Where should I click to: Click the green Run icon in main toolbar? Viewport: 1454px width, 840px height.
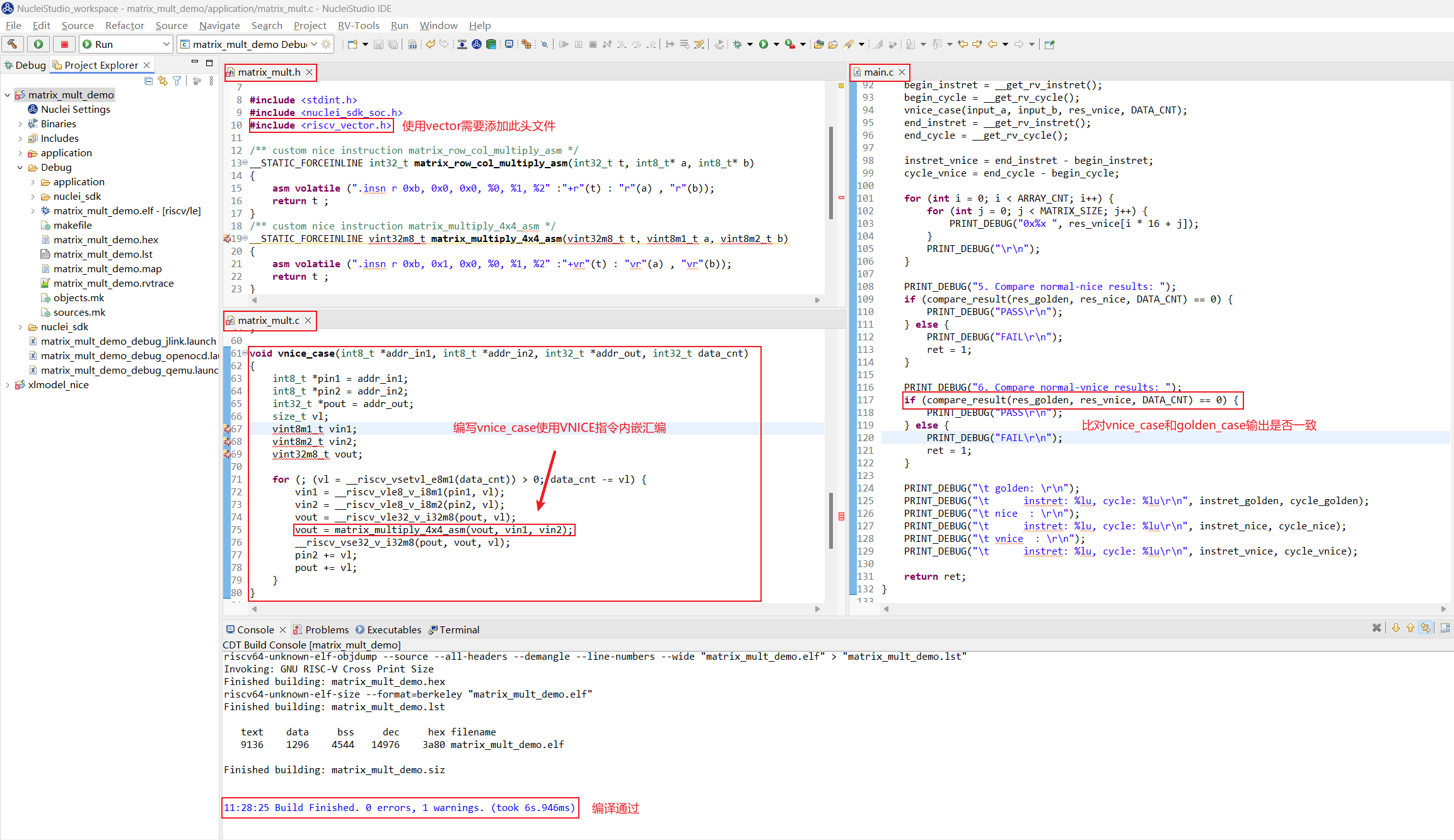pyautogui.click(x=764, y=44)
